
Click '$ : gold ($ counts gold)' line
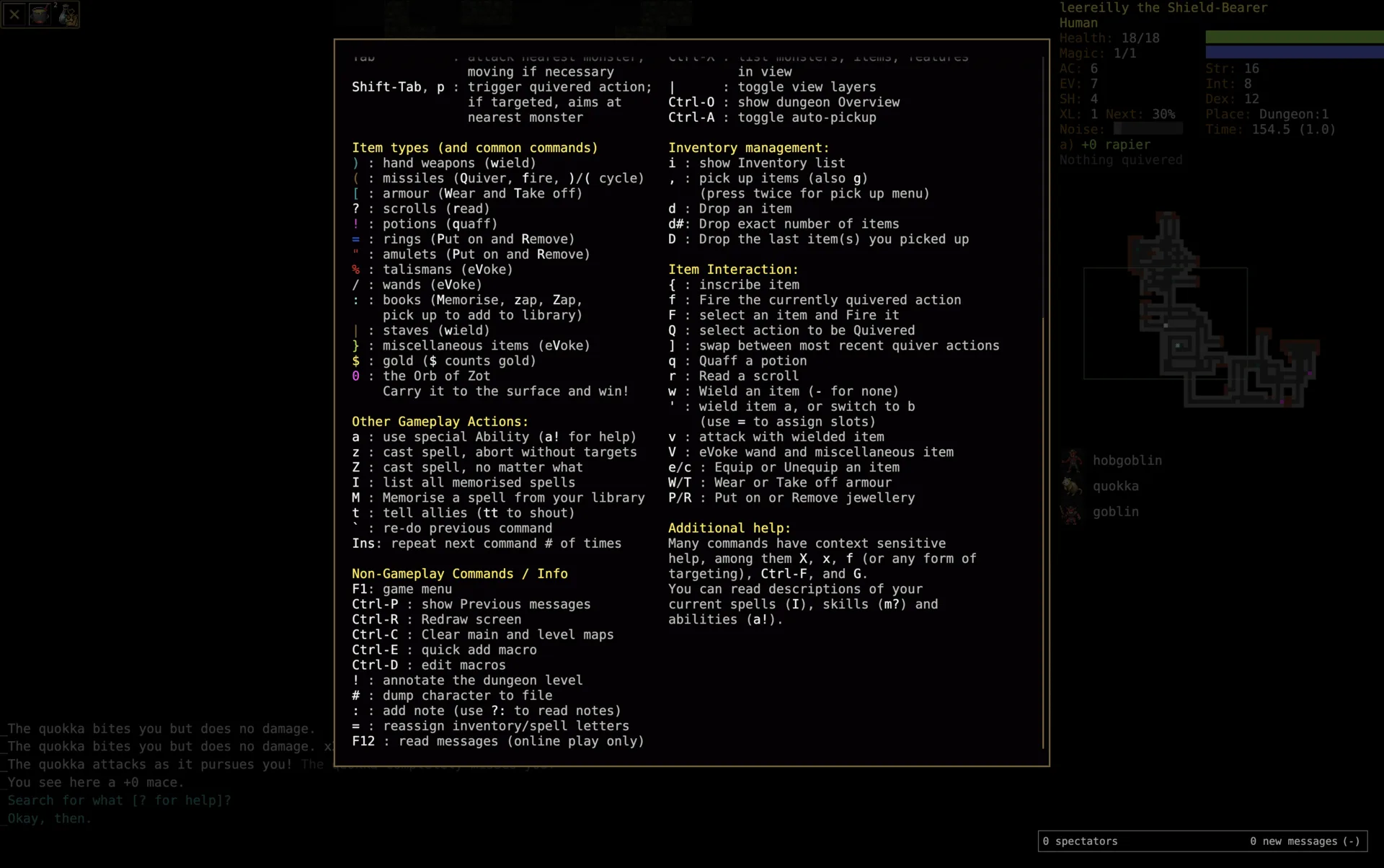click(x=443, y=361)
